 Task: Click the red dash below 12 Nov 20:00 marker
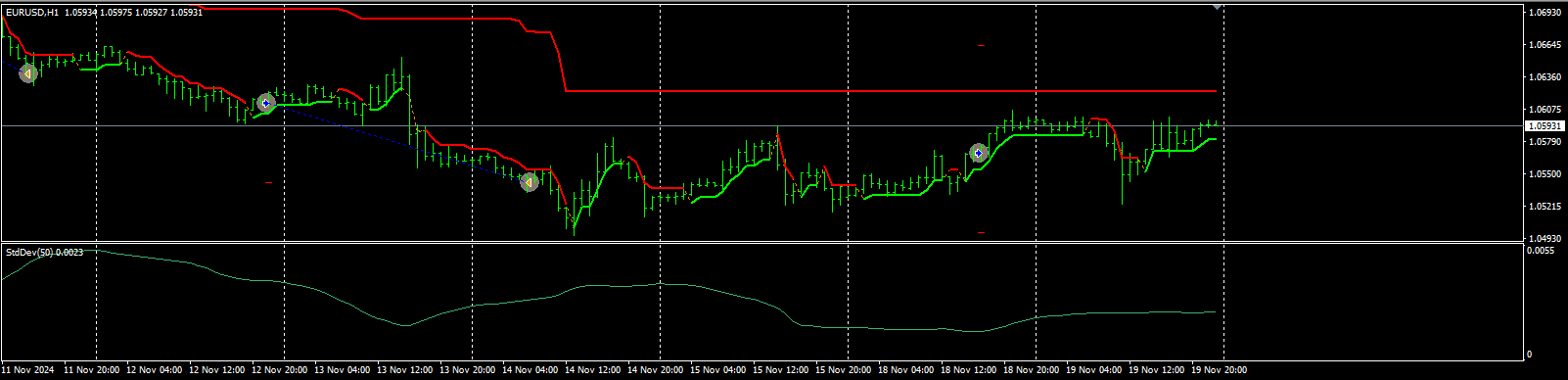269,182
